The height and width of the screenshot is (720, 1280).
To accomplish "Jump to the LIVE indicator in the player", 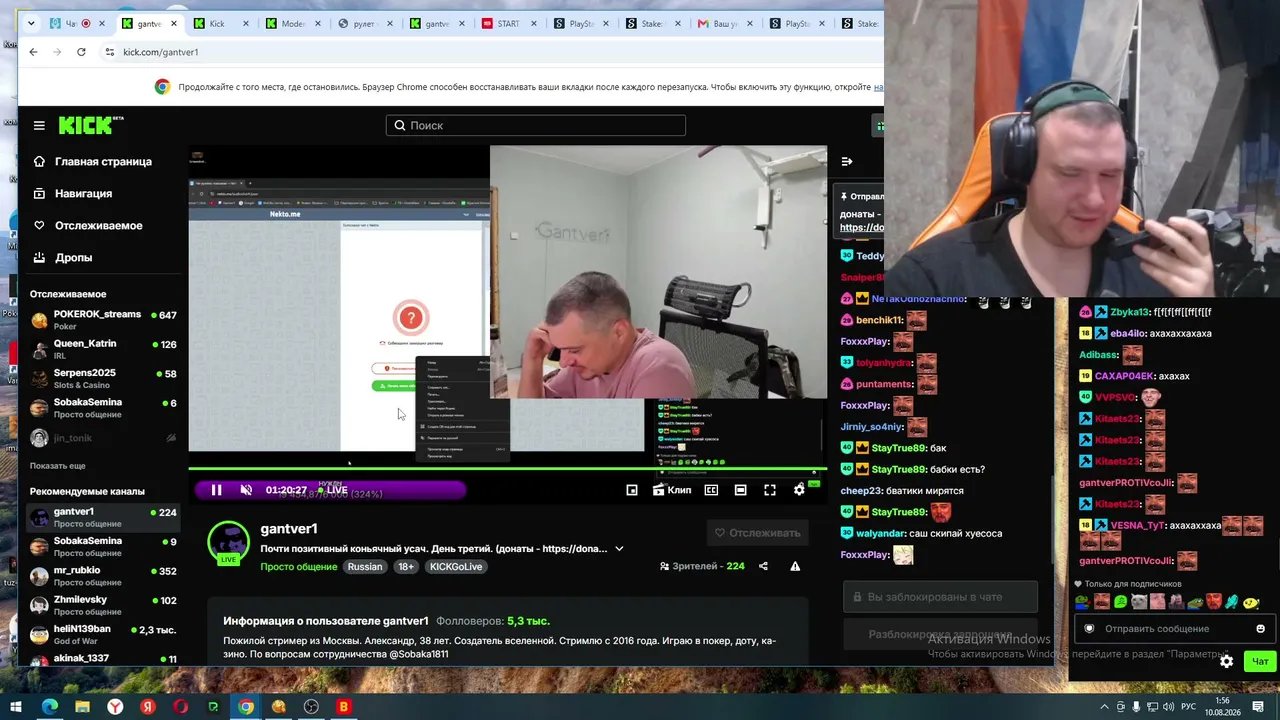I will coord(331,490).
